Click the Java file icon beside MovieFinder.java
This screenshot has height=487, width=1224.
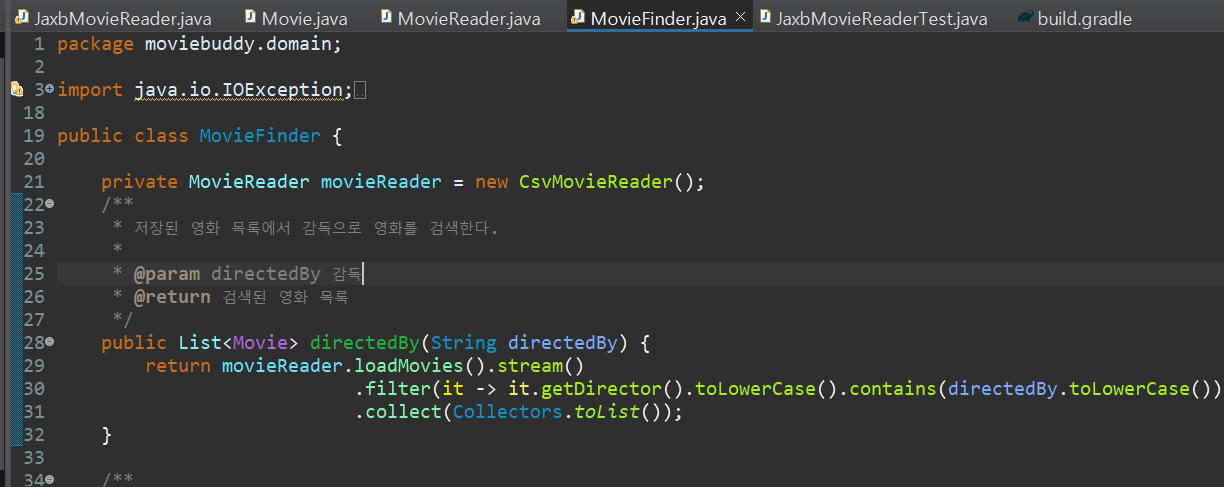tap(578, 18)
